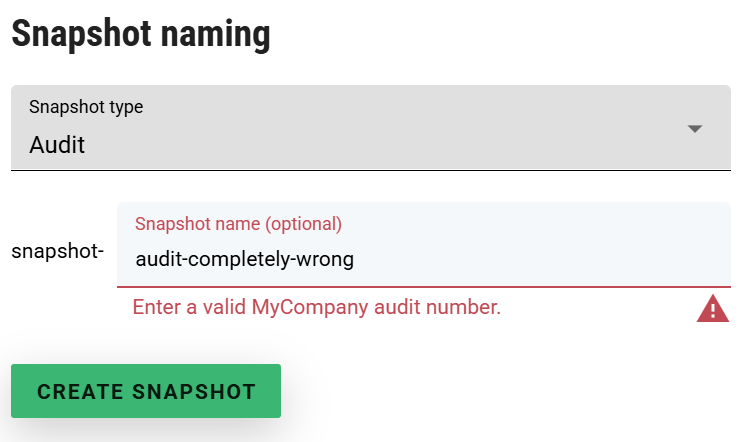Select the error indicator icon beside the message

click(x=712, y=309)
